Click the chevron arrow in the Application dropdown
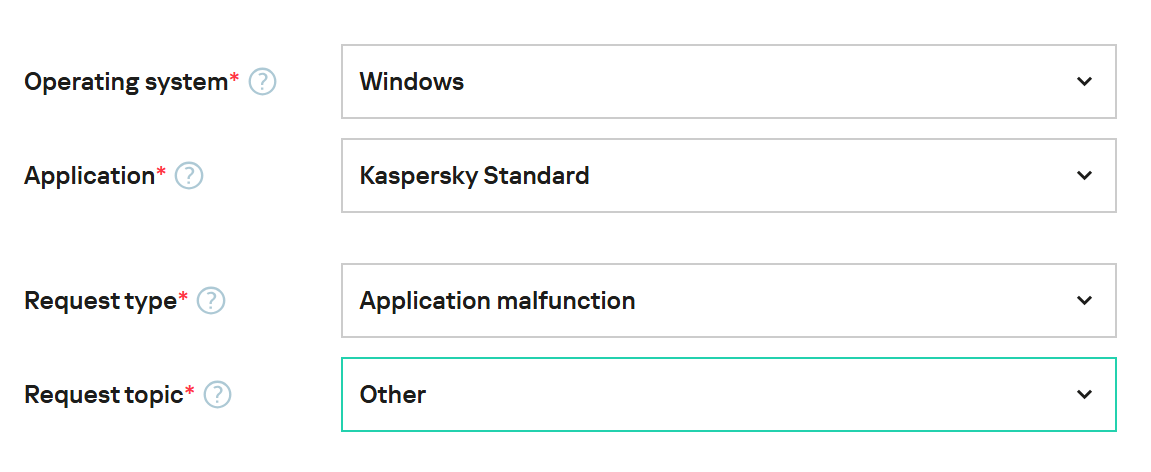 click(1084, 176)
